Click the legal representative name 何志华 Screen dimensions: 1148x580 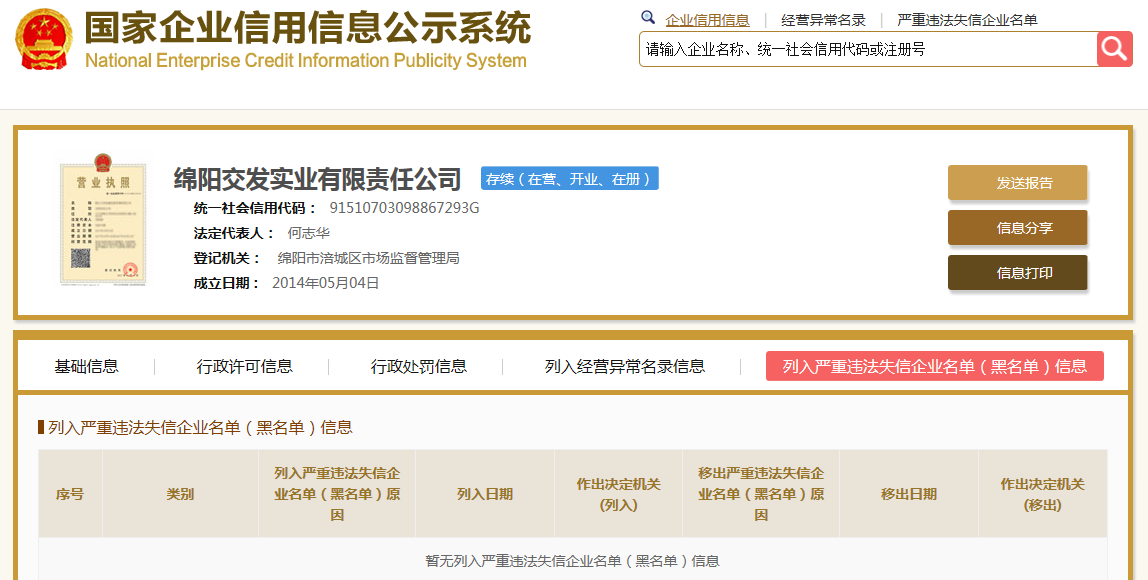point(308,233)
